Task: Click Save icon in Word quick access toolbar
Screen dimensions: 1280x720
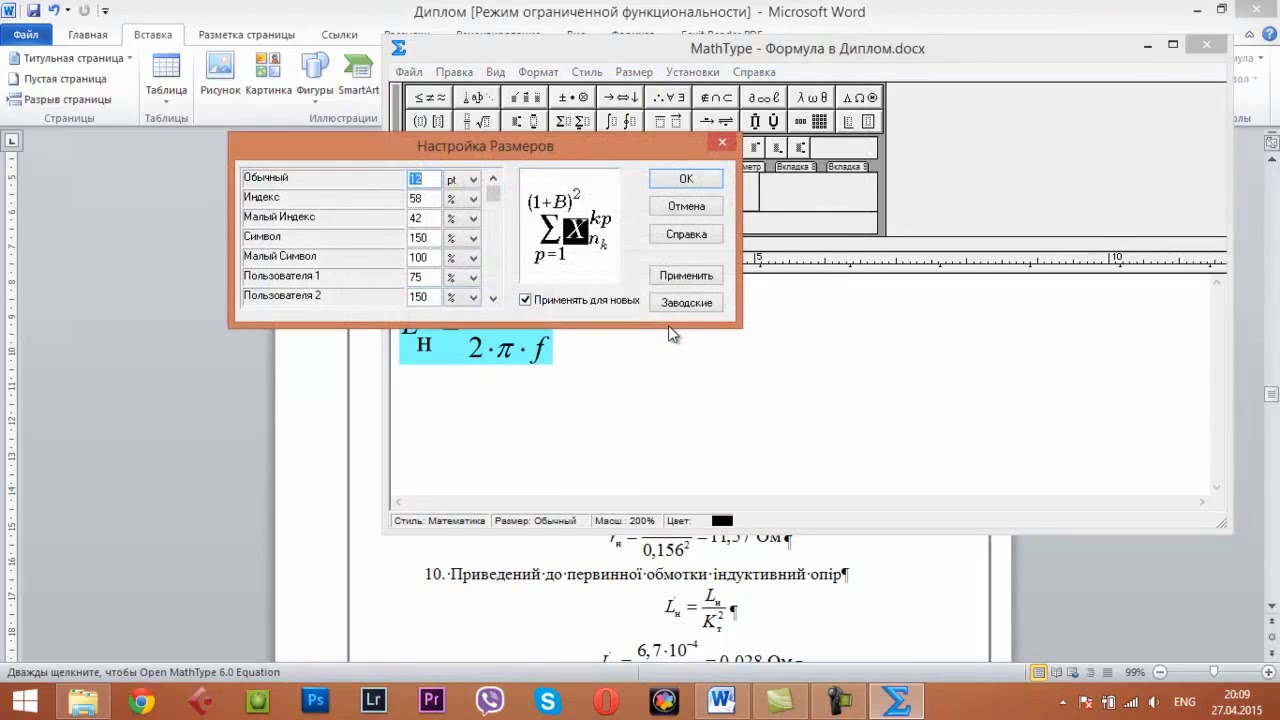Action: pos(33,11)
